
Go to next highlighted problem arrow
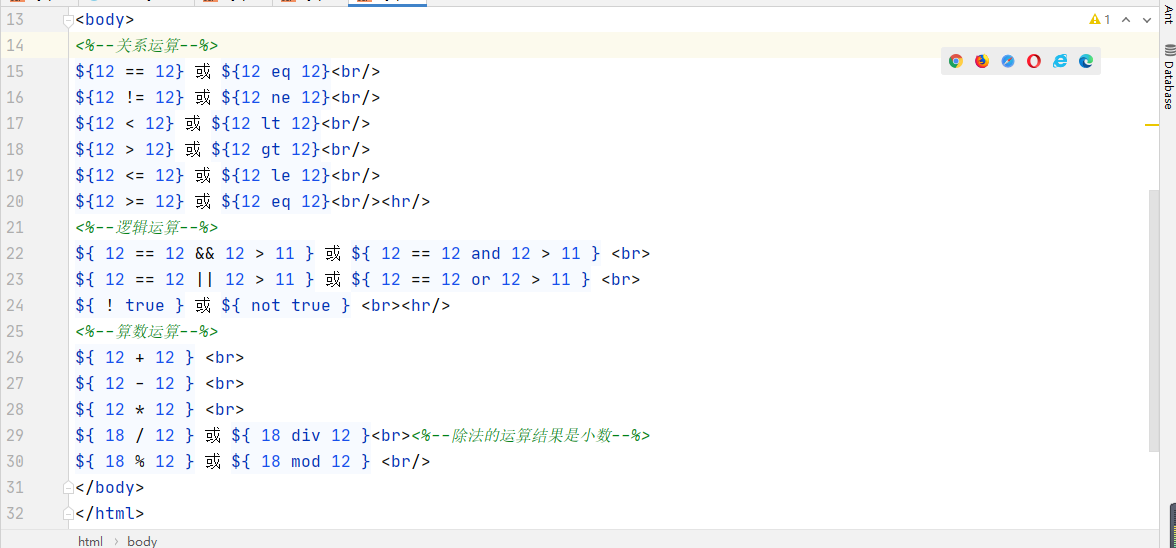pos(1147,19)
